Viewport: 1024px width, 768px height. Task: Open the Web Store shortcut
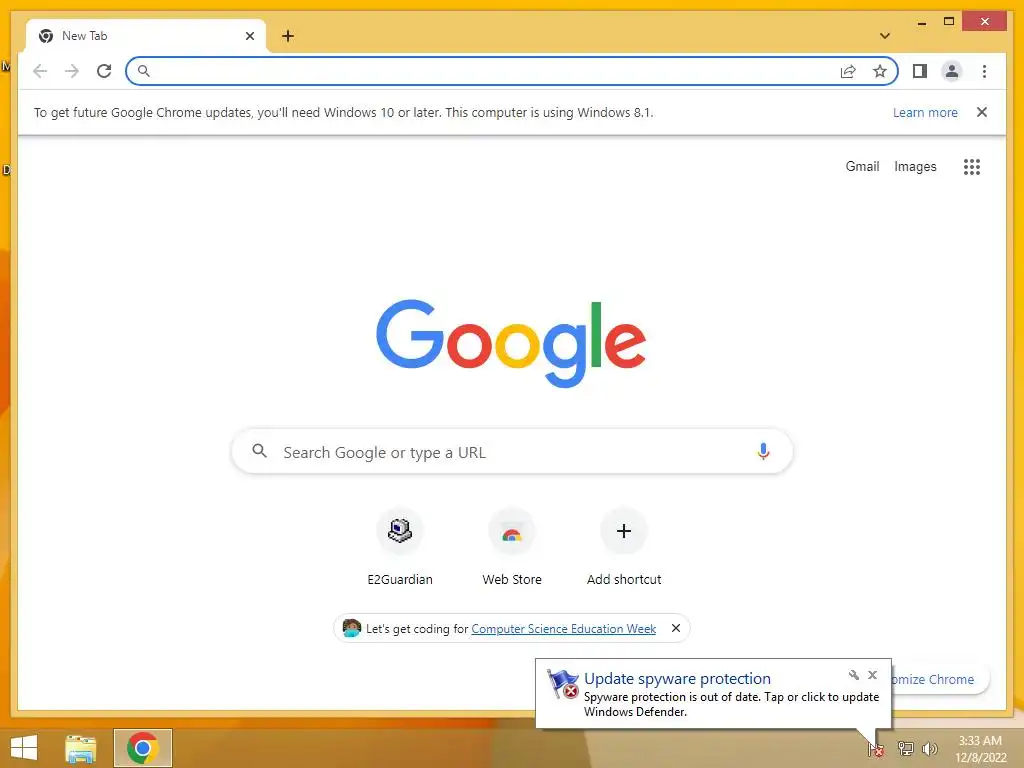pyautogui.click(x=512, y=547)
